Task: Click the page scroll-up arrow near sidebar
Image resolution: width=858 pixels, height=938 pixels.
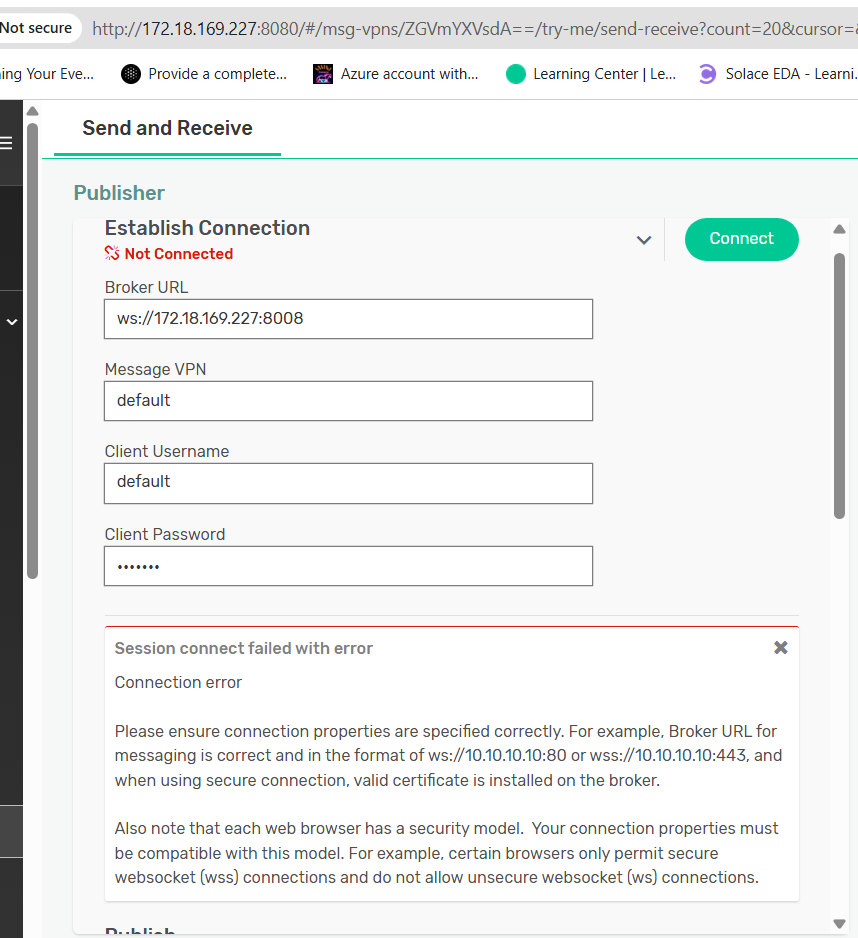Action: (x=32, y=111)
